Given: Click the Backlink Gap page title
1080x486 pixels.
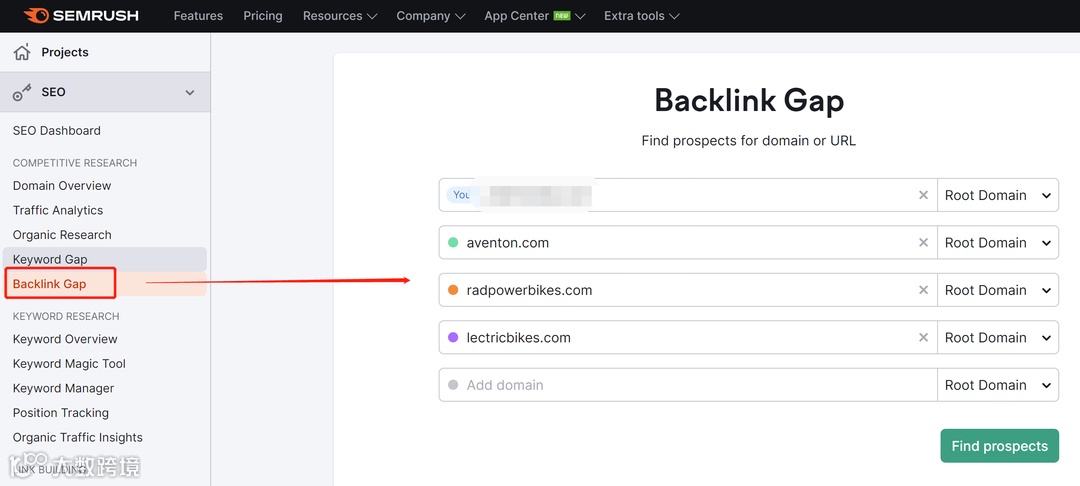Looking at the screenshot, I should 749,101.
